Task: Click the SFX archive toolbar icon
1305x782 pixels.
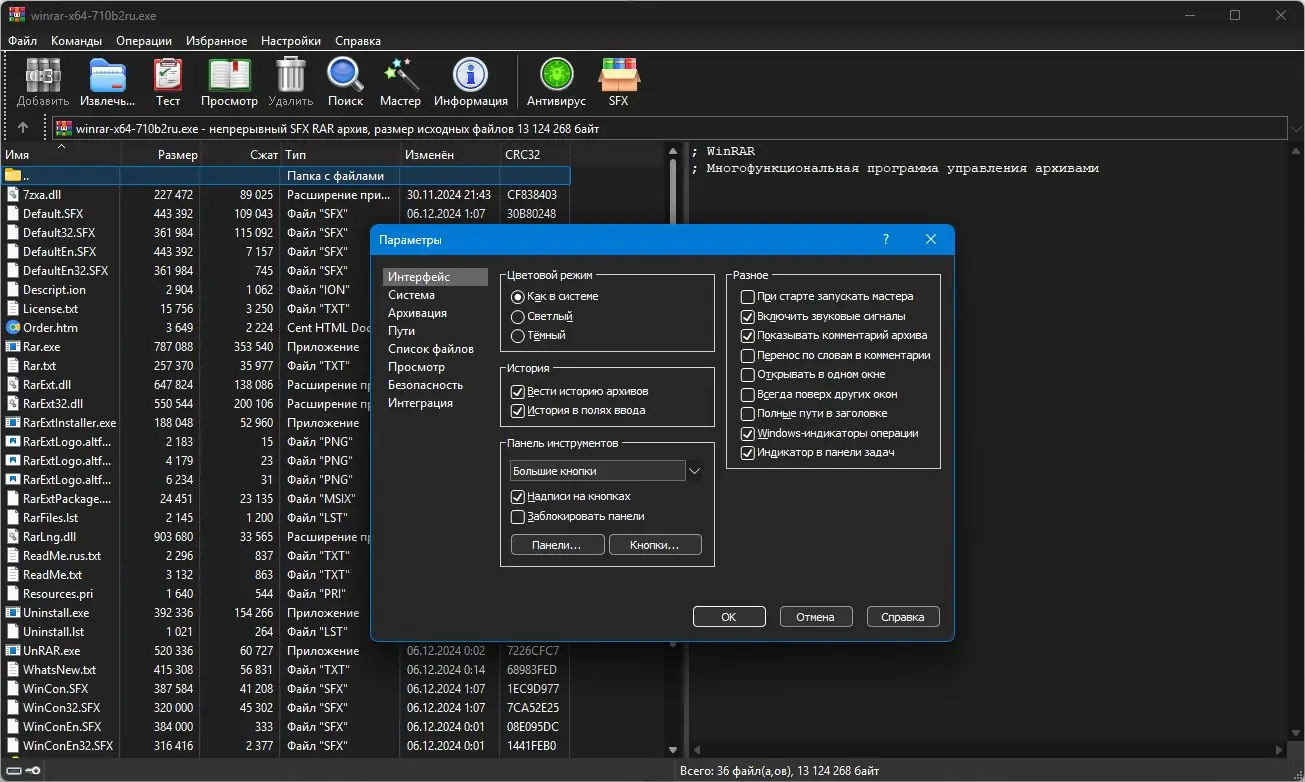Action: click(x=618, y=77)
